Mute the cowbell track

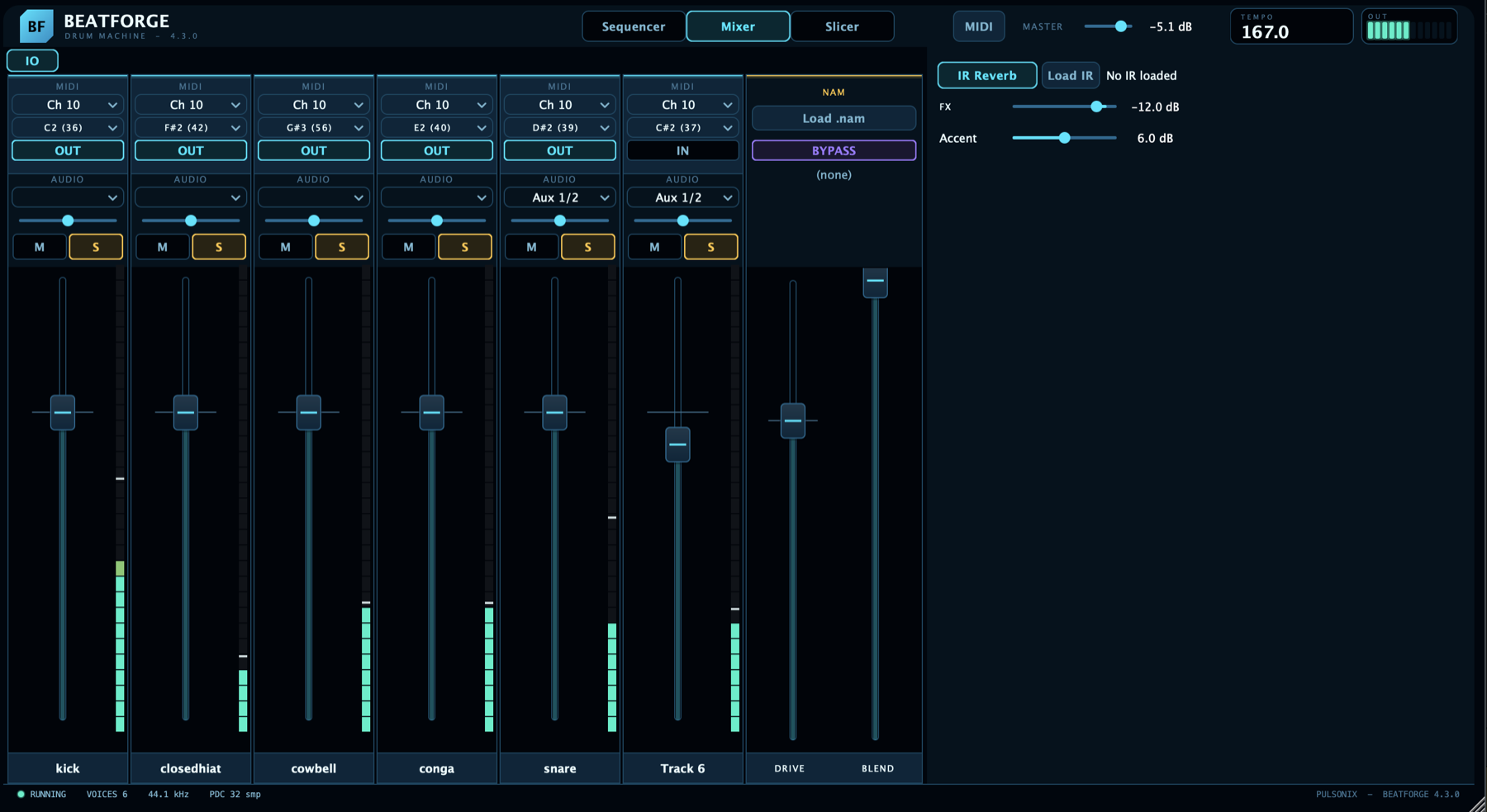[286, 246]
